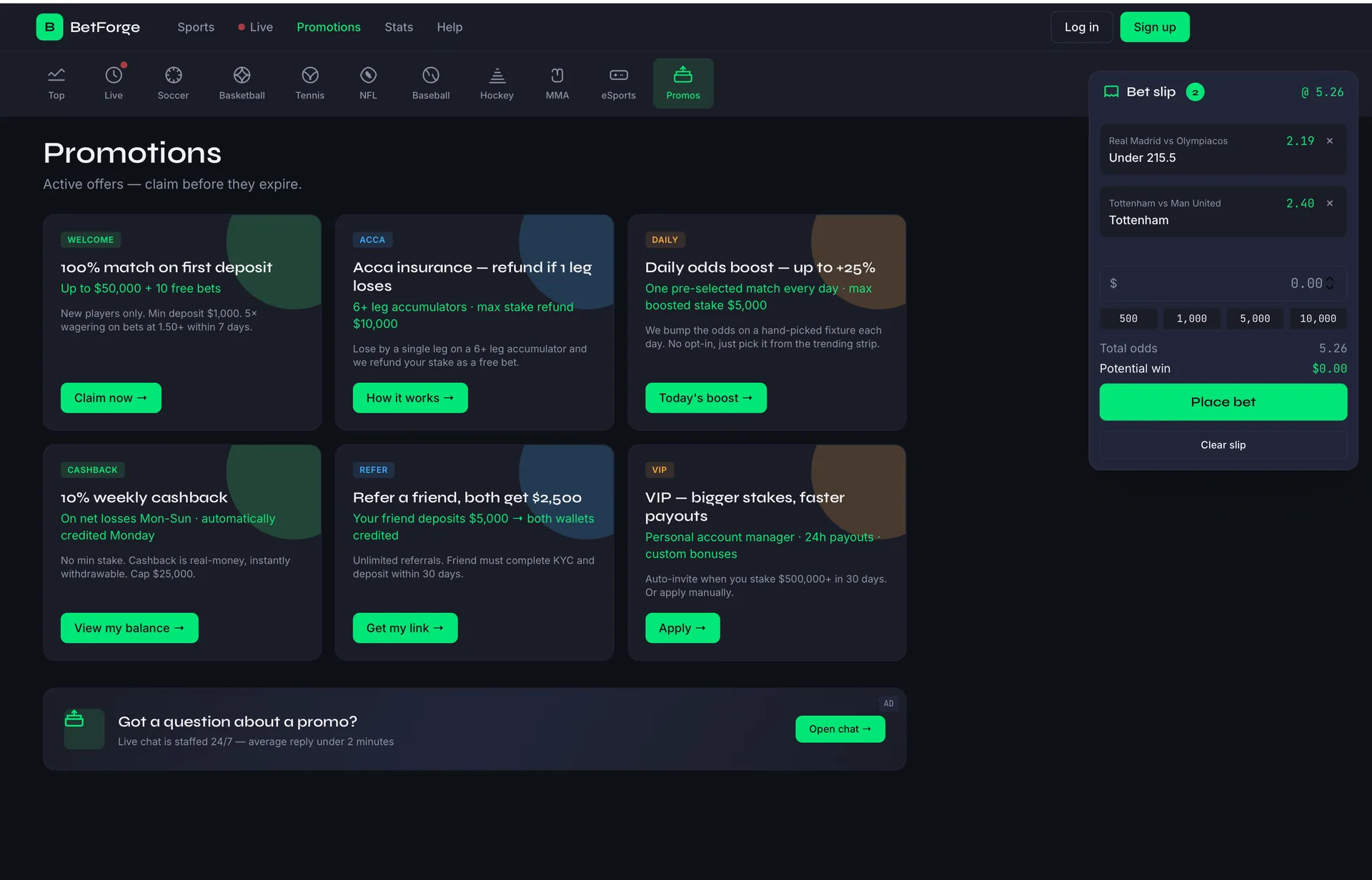Apply for the VIP program

(x=682, y=628)
